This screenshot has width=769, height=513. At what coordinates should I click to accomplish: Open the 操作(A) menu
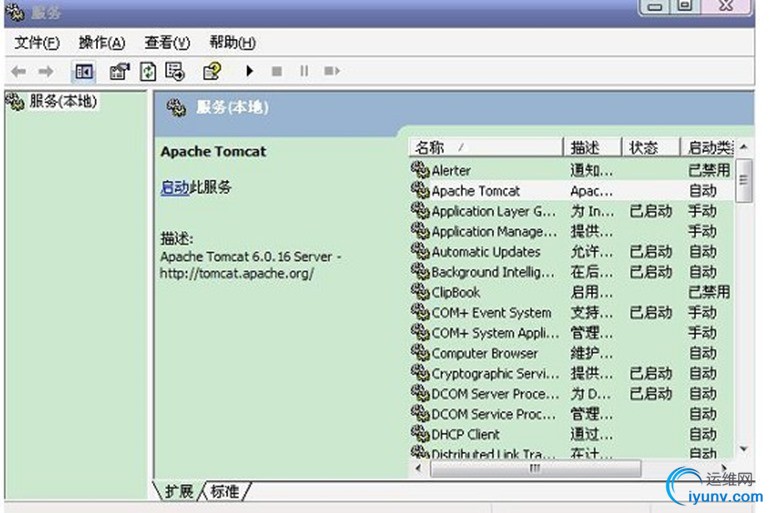point(102,43)
